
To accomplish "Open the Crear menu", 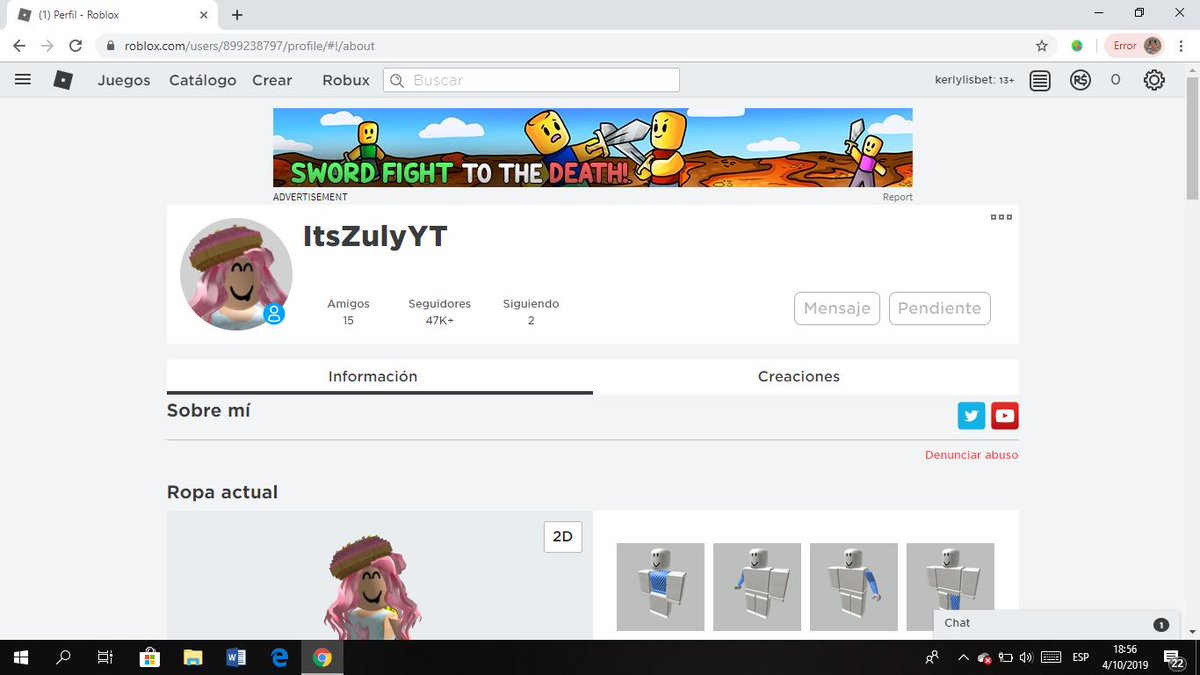I will (272, 80).
